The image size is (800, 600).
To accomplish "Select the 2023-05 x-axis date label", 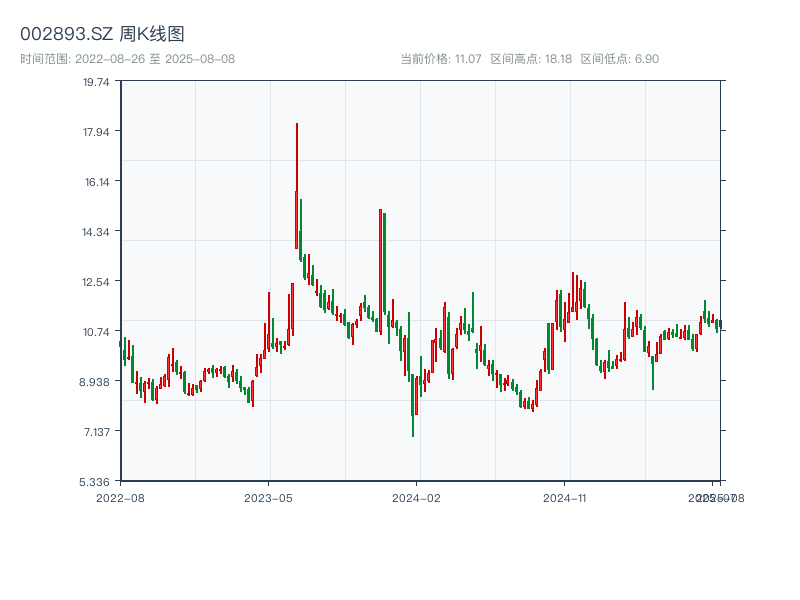I will coord(268,497).
